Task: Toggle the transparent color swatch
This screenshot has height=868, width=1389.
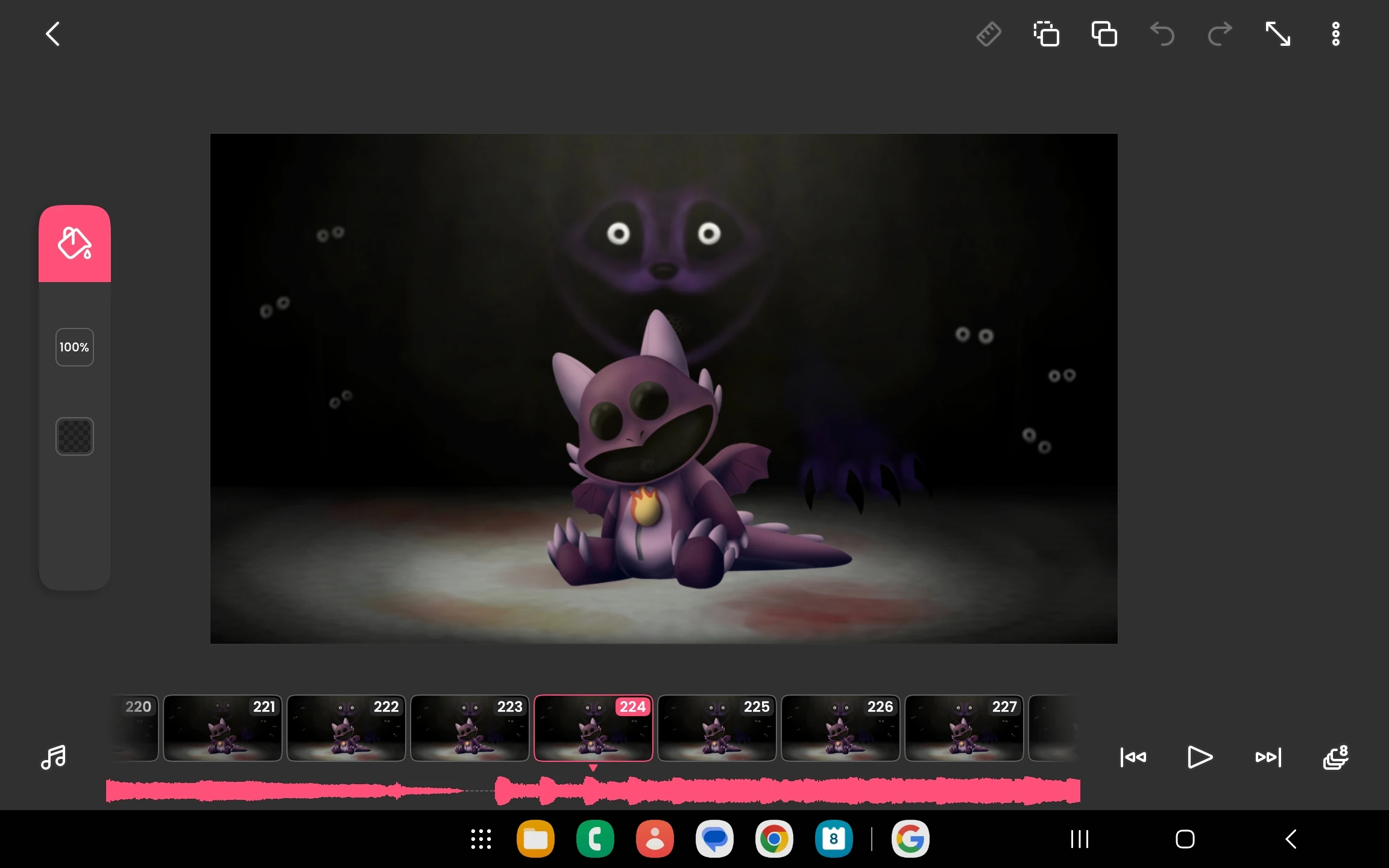Action: [74, 436]
